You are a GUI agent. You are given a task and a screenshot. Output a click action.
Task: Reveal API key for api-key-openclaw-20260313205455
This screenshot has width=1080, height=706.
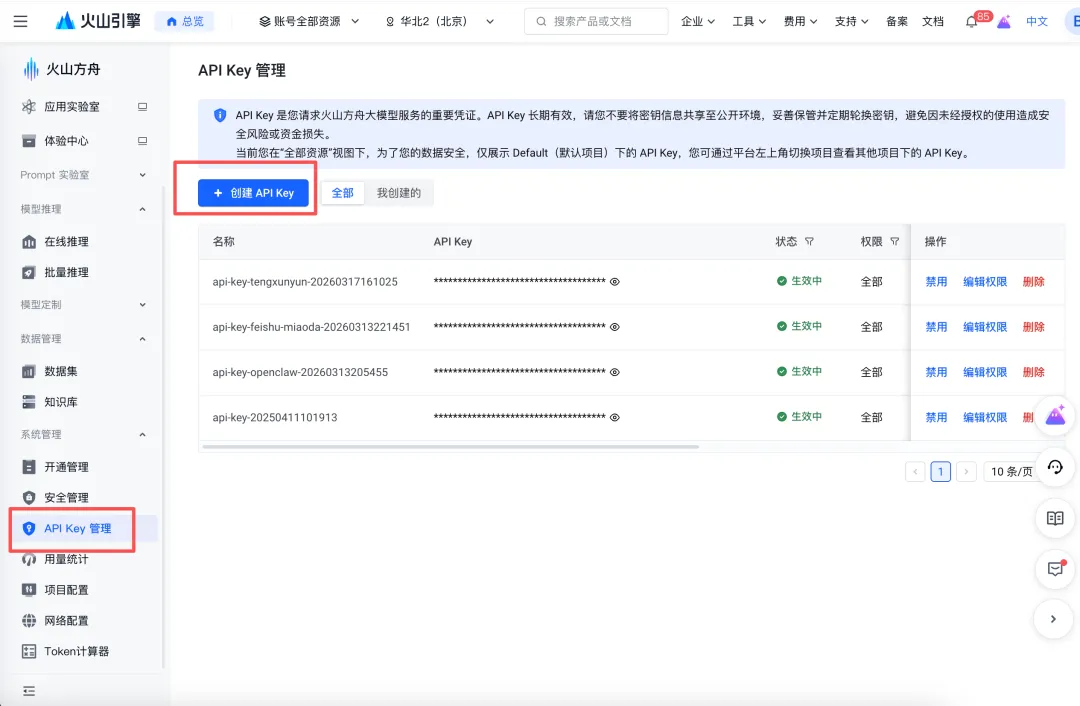coord(615,372)
